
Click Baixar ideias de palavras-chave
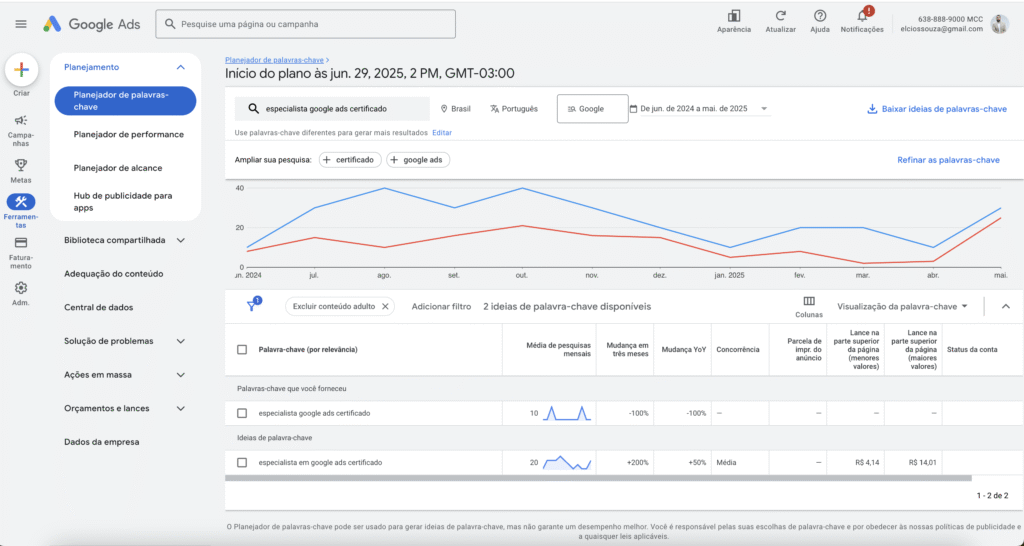pyautogui.click(x=944, y=109)
